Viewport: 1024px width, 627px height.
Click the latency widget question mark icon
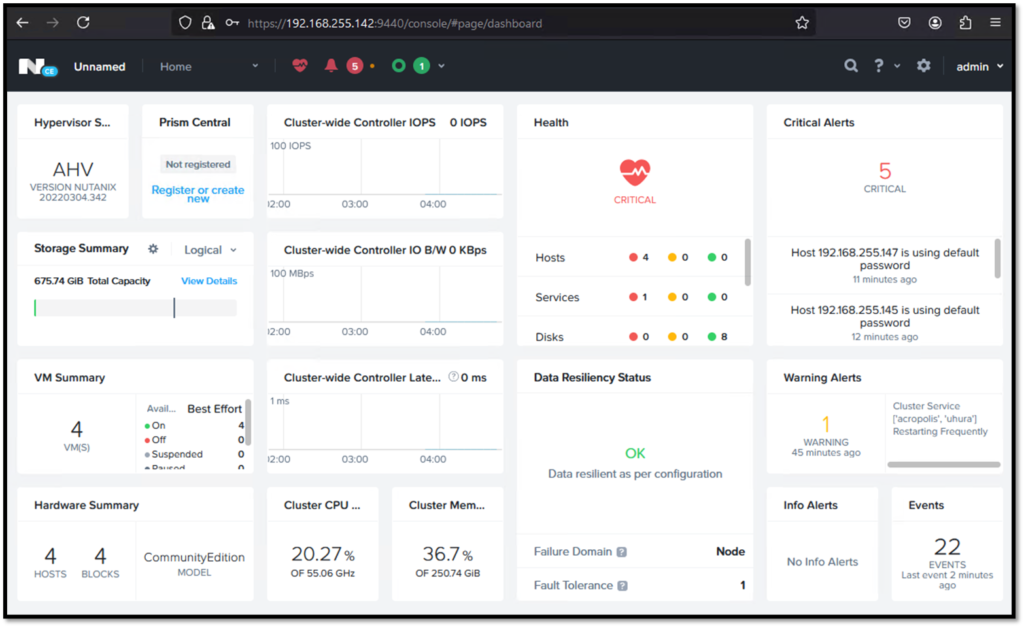453,377
